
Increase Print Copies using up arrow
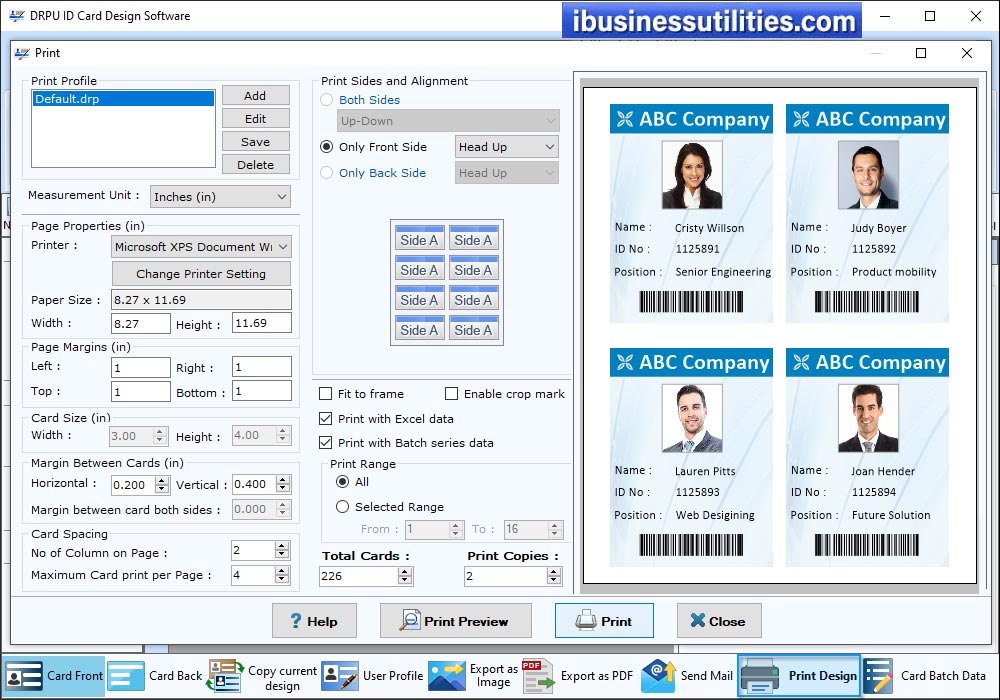(553, 571)
